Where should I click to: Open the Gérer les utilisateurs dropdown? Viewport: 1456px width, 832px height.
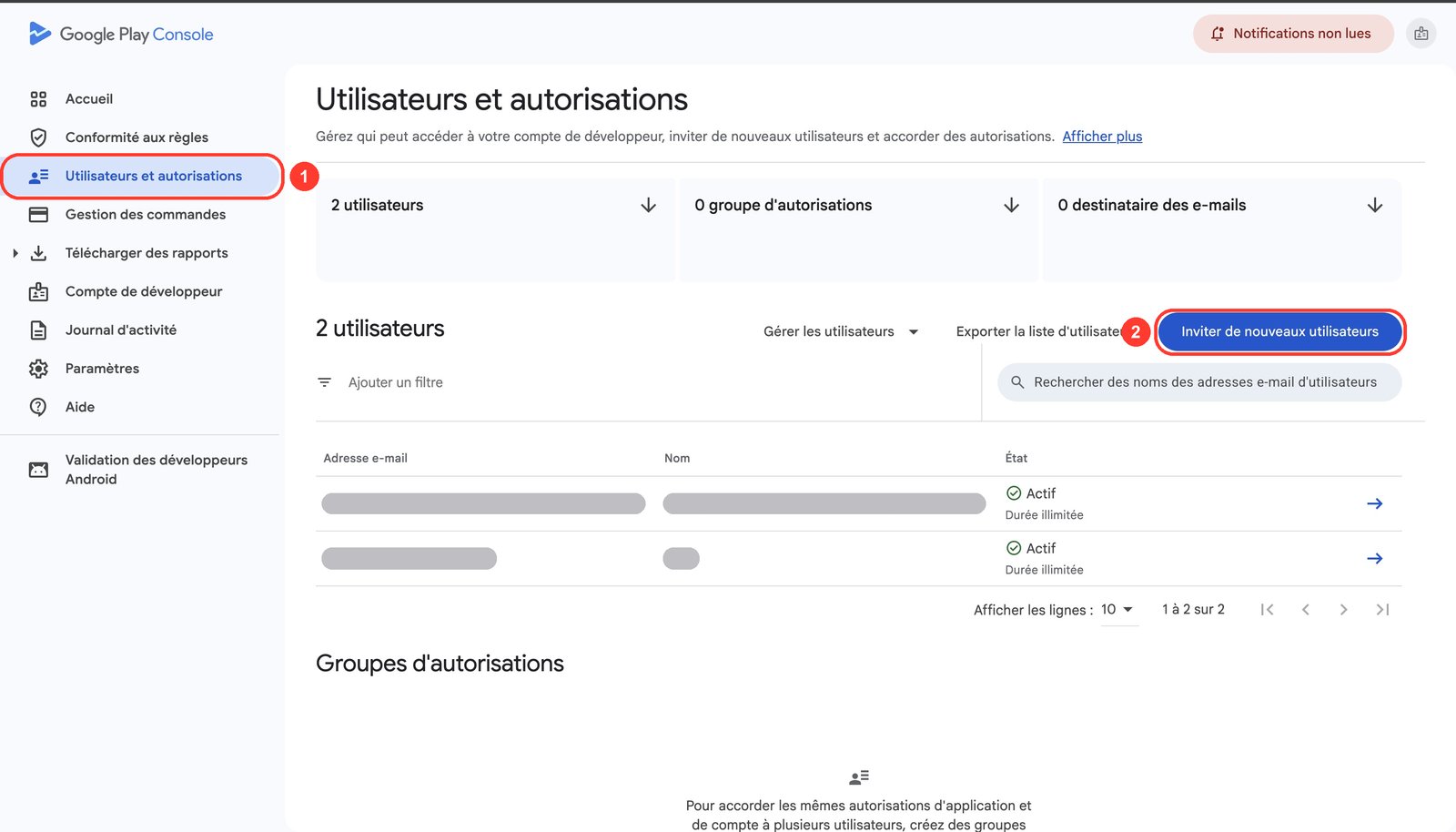(x=841, y=331)
